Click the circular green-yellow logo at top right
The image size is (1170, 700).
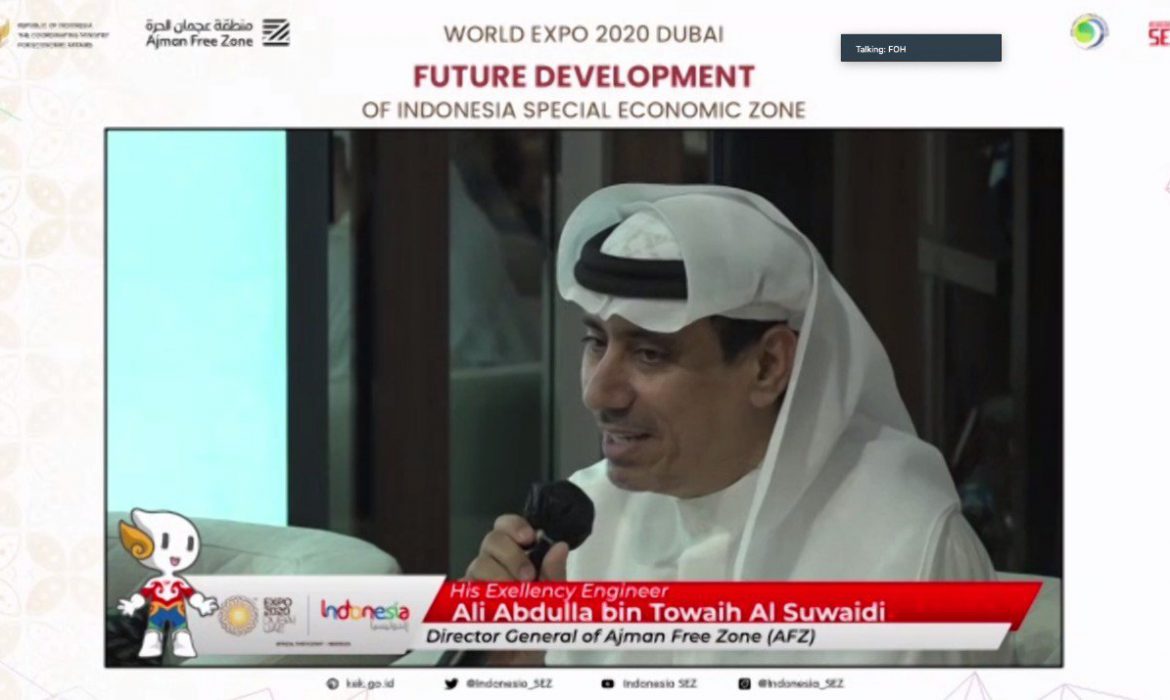[1088, 31]
